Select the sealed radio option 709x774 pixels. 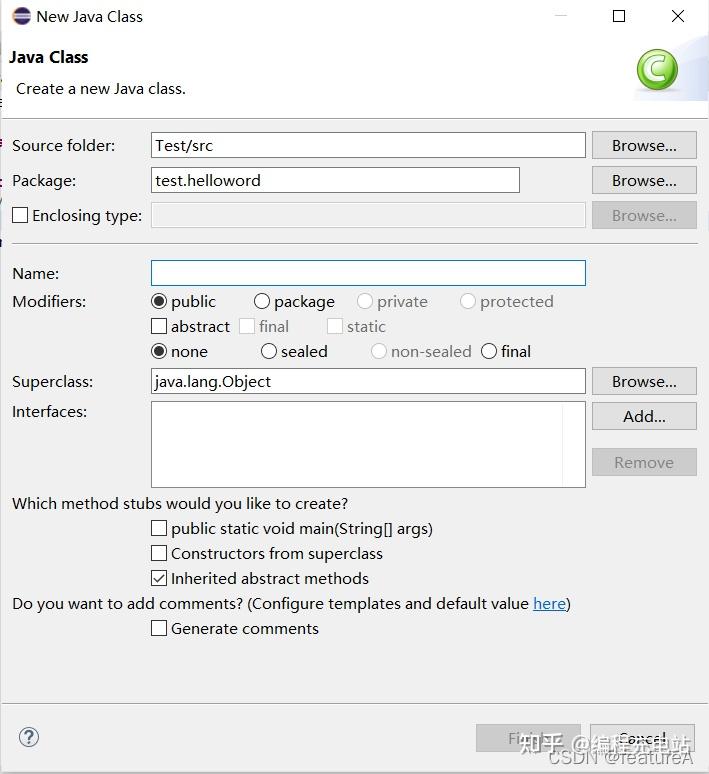(269, 351)
